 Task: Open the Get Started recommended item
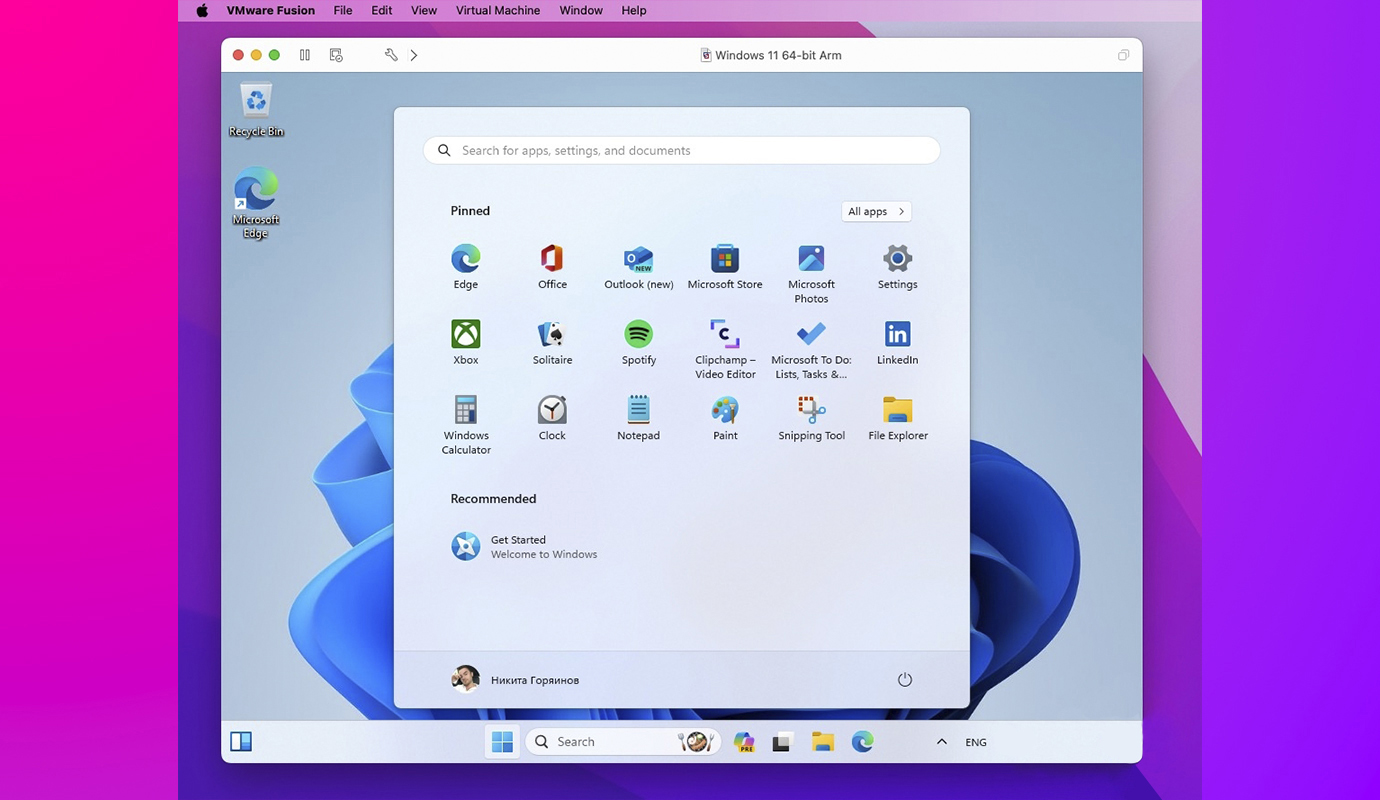click(x=525, y=546)
